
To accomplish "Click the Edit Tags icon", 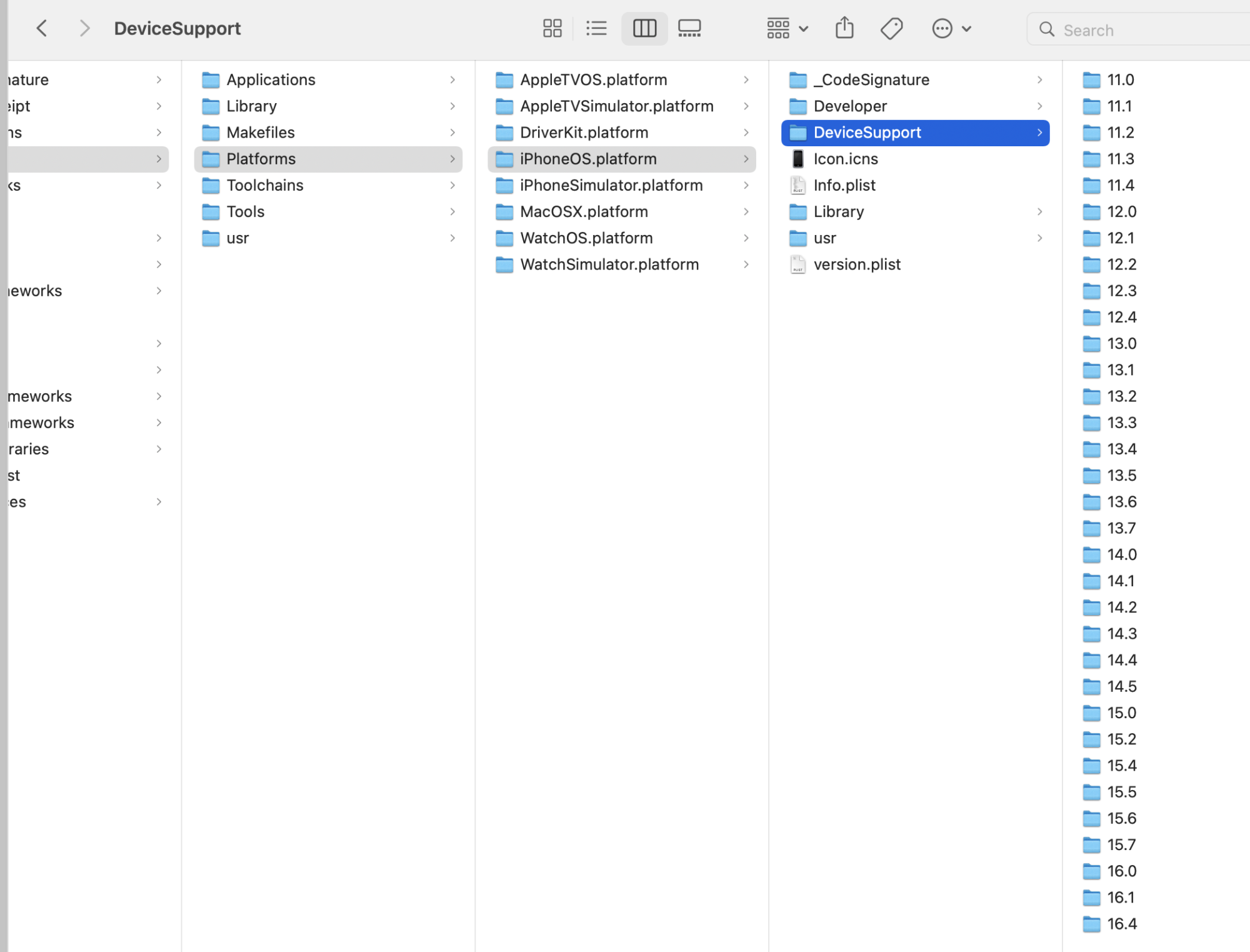I will (891, 28).
